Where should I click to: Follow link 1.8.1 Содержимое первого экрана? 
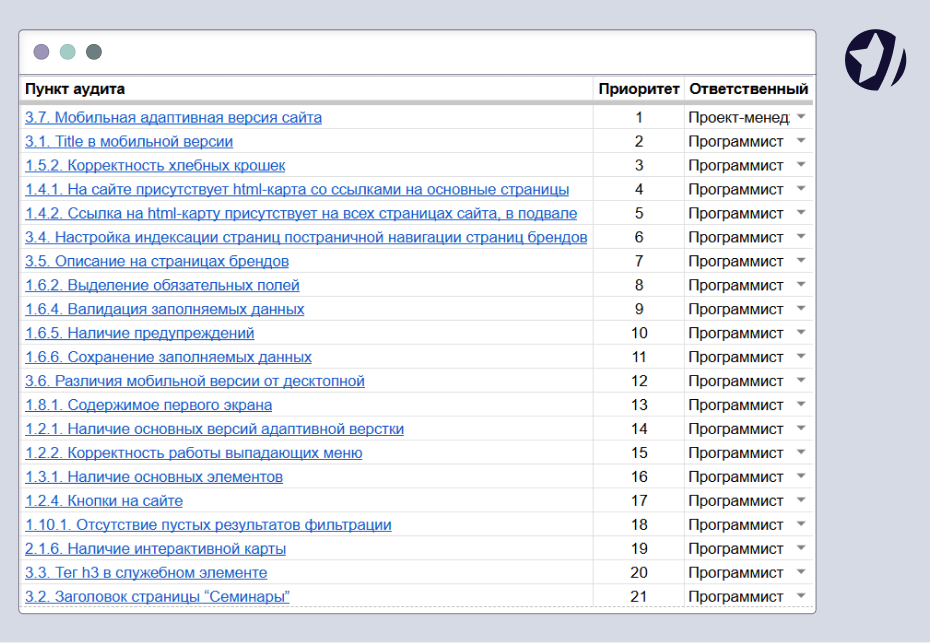click(x=148, y=405)
